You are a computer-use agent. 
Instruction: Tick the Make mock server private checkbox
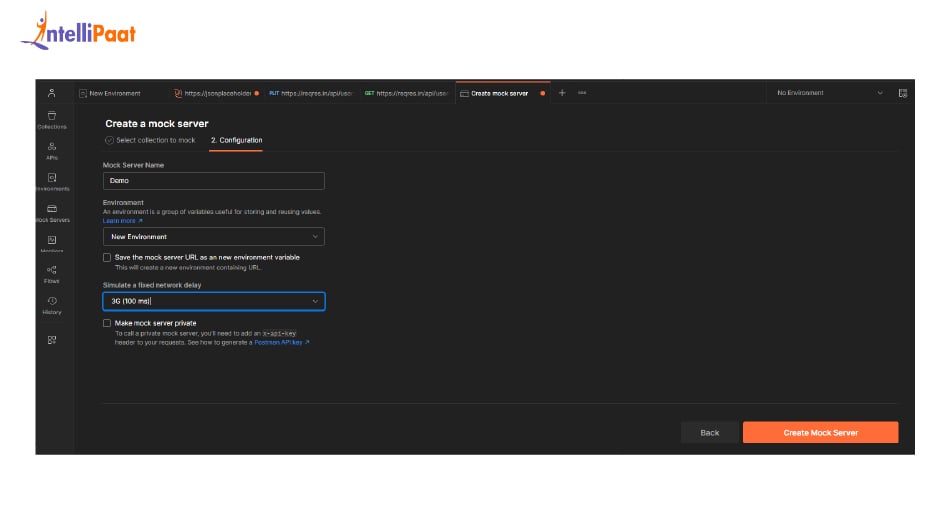pos(107,323)
